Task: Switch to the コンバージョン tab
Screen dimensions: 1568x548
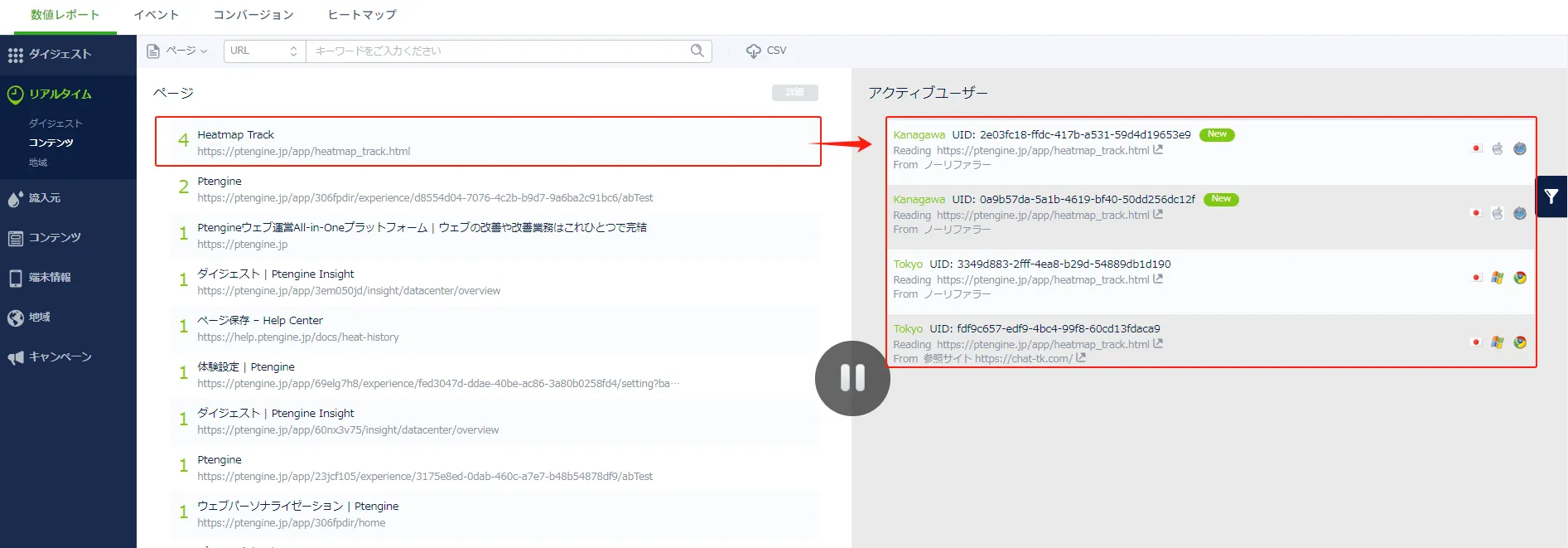Action: pyautogui.click(x=253, y=15)
